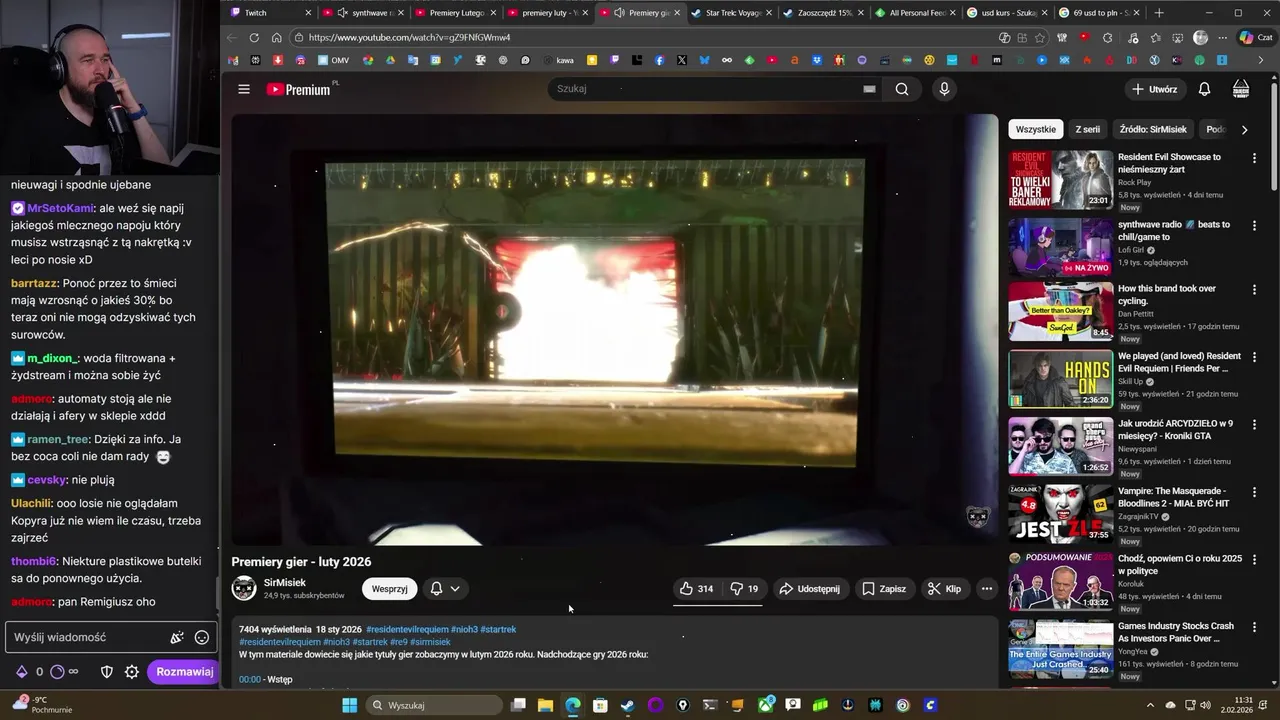The height and width of the screenshot is (720, 1280).
Task: Open the Resident Evil Showcase video thumbnail
Action: [1060, 180]
